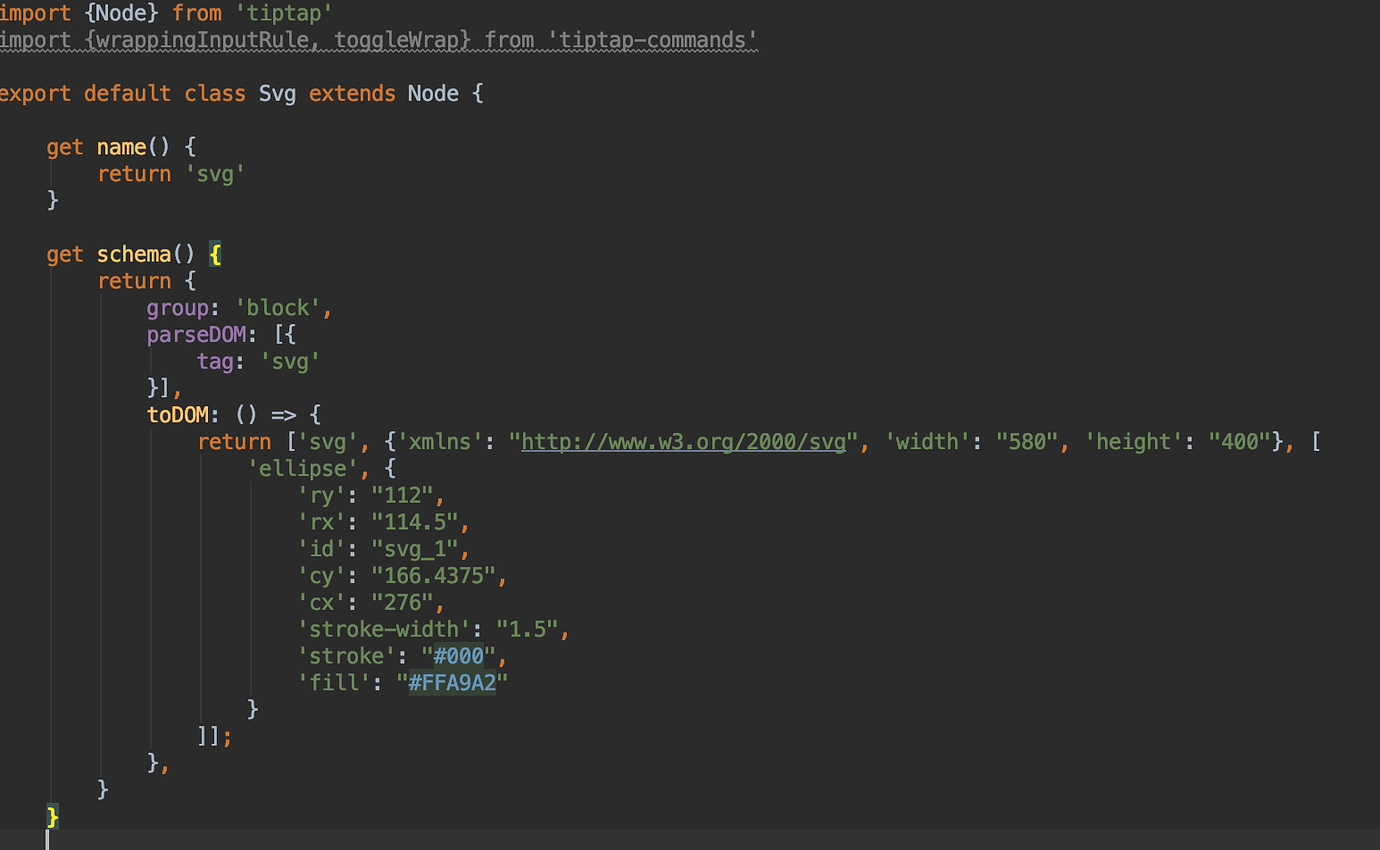1380x850 pixels.
Task: Click the Svg class name
Action: (x=277, y=93)
